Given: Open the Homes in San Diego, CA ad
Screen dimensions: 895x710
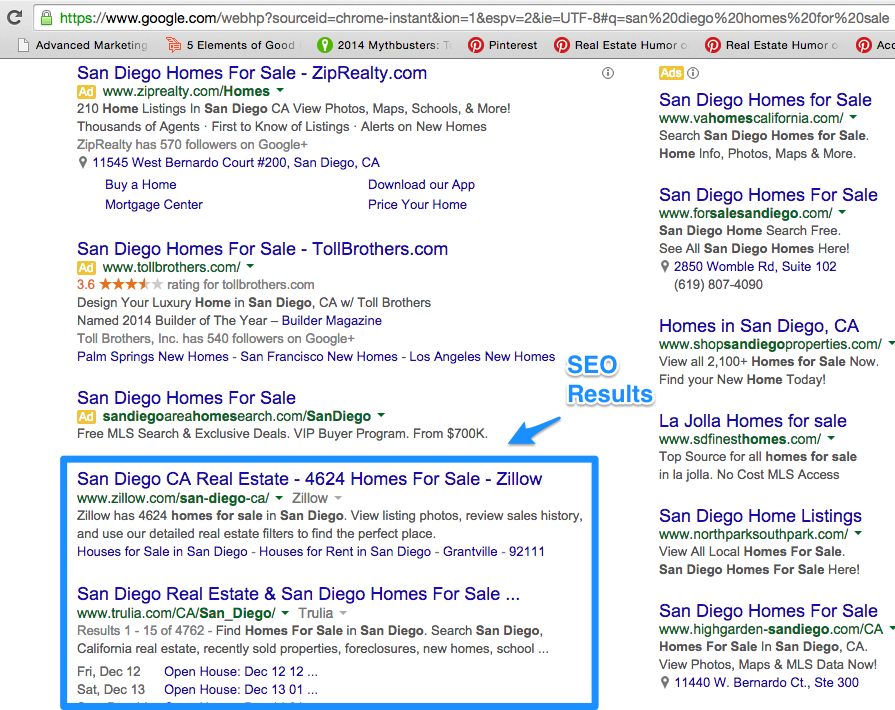Looking at the screenshot, I should (x=759, y=326).
